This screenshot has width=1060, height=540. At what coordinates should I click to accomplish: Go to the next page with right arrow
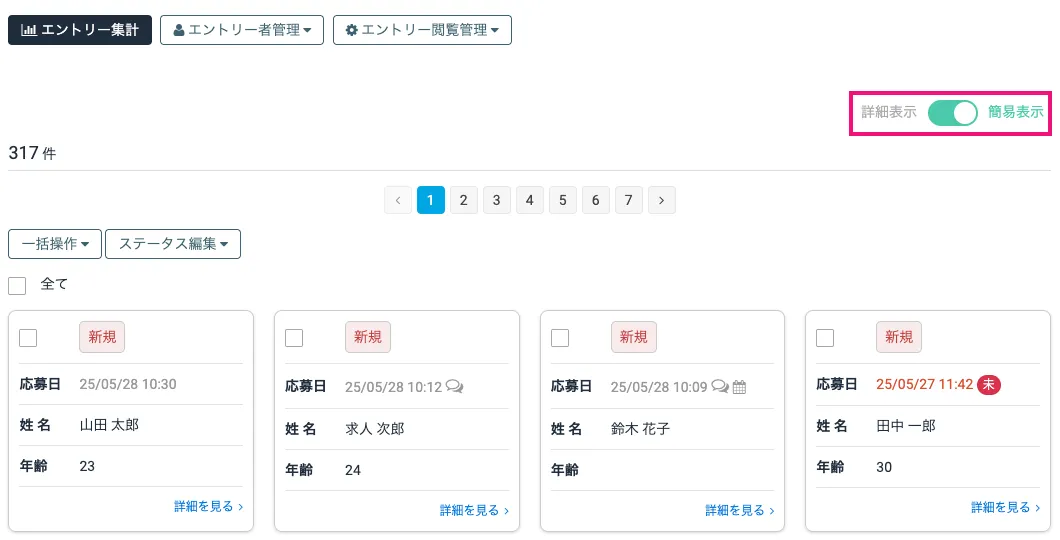point(661,200)
